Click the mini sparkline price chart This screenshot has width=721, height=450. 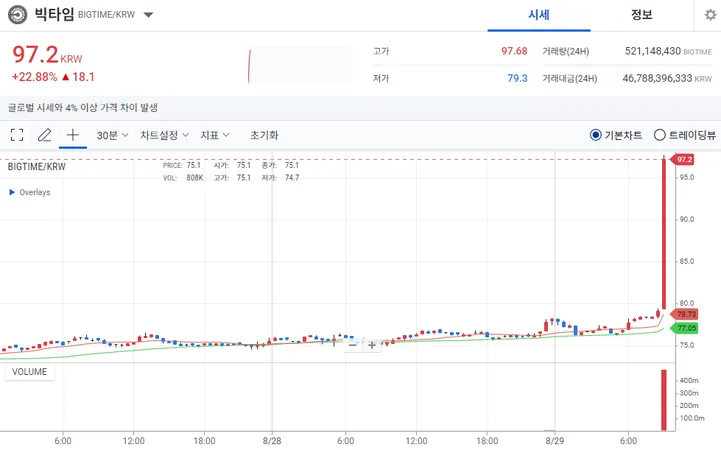tap(300, 65)
